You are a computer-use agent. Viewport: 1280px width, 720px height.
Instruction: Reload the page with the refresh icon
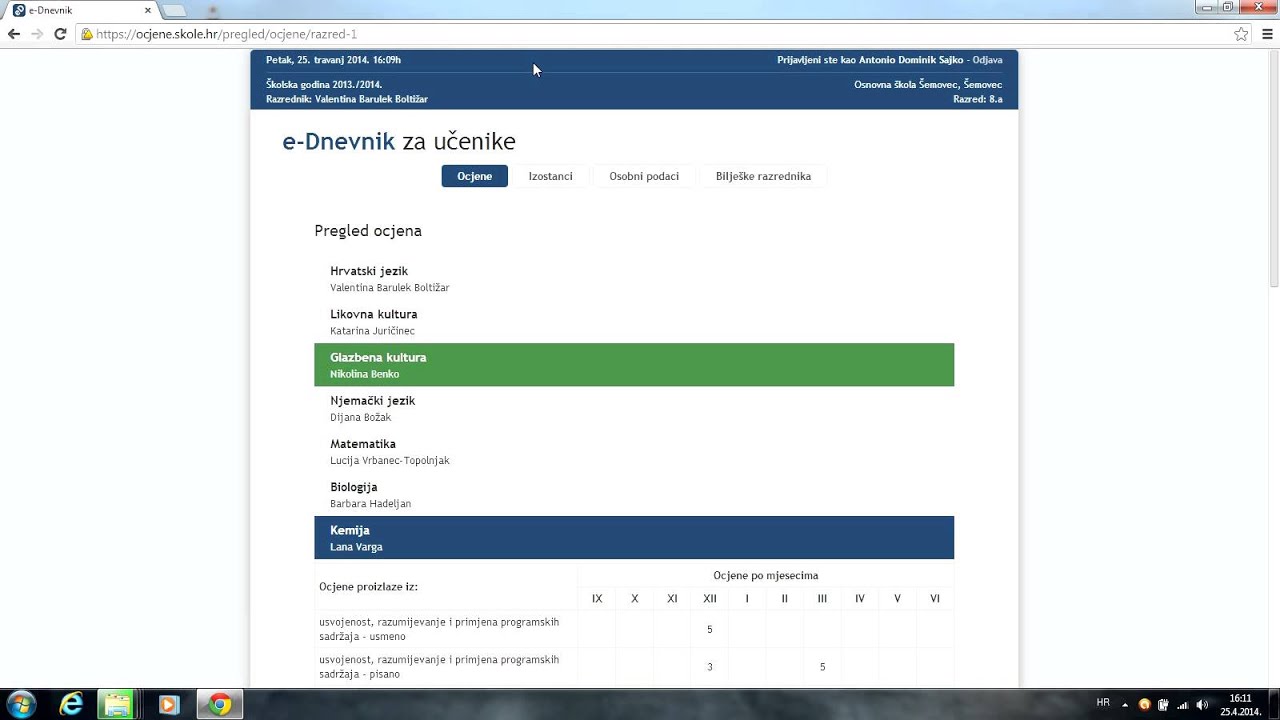point(60,34)
